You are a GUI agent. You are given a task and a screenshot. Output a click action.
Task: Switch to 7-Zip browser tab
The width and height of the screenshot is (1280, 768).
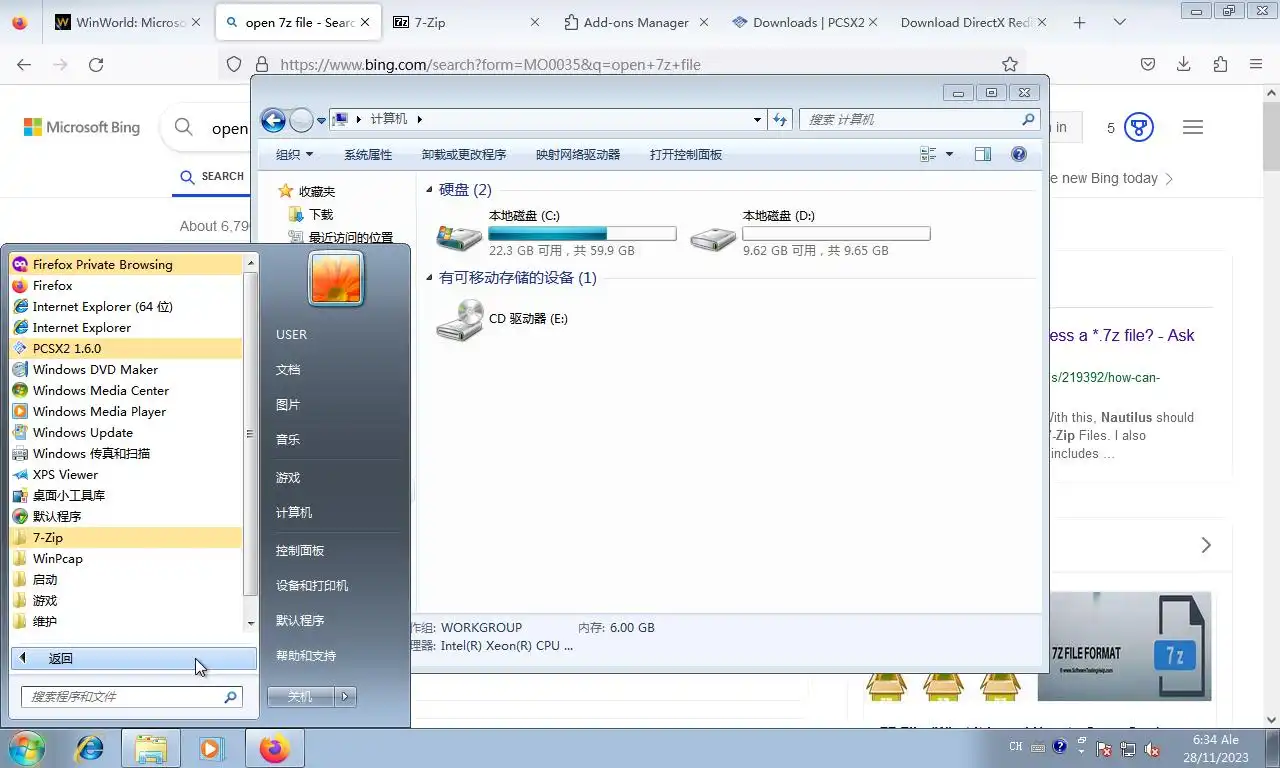pyautogui.click(x=468, y=22)
